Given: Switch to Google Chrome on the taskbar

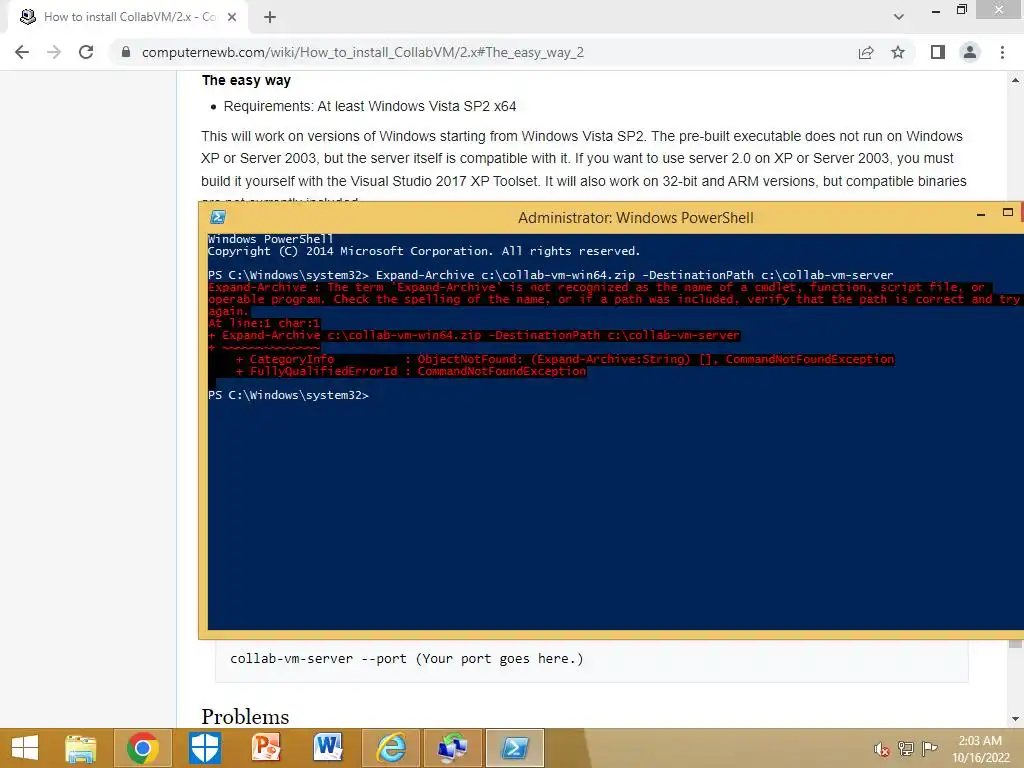Looking at the screenshot, I should (143, 748).
